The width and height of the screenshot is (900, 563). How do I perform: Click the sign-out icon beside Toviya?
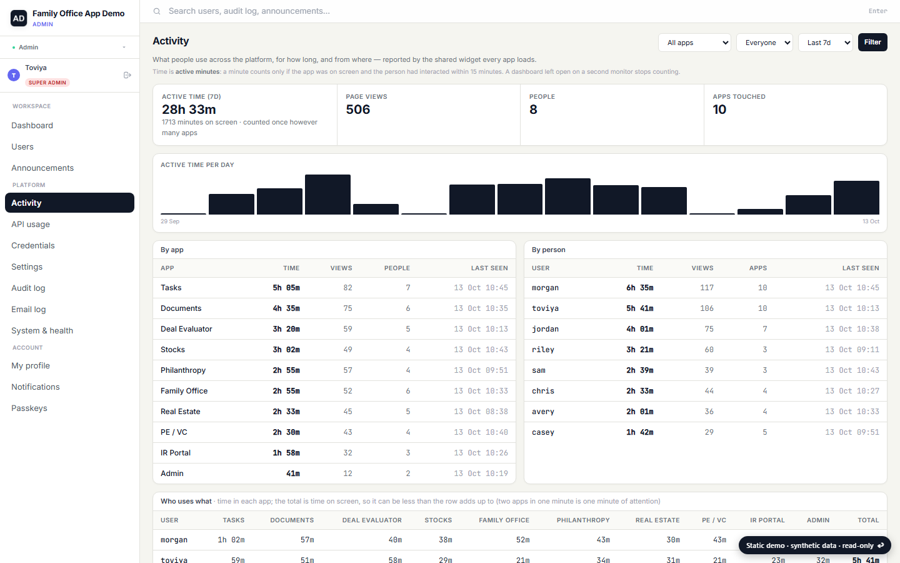pyautogui.click(x=127, y=75)
